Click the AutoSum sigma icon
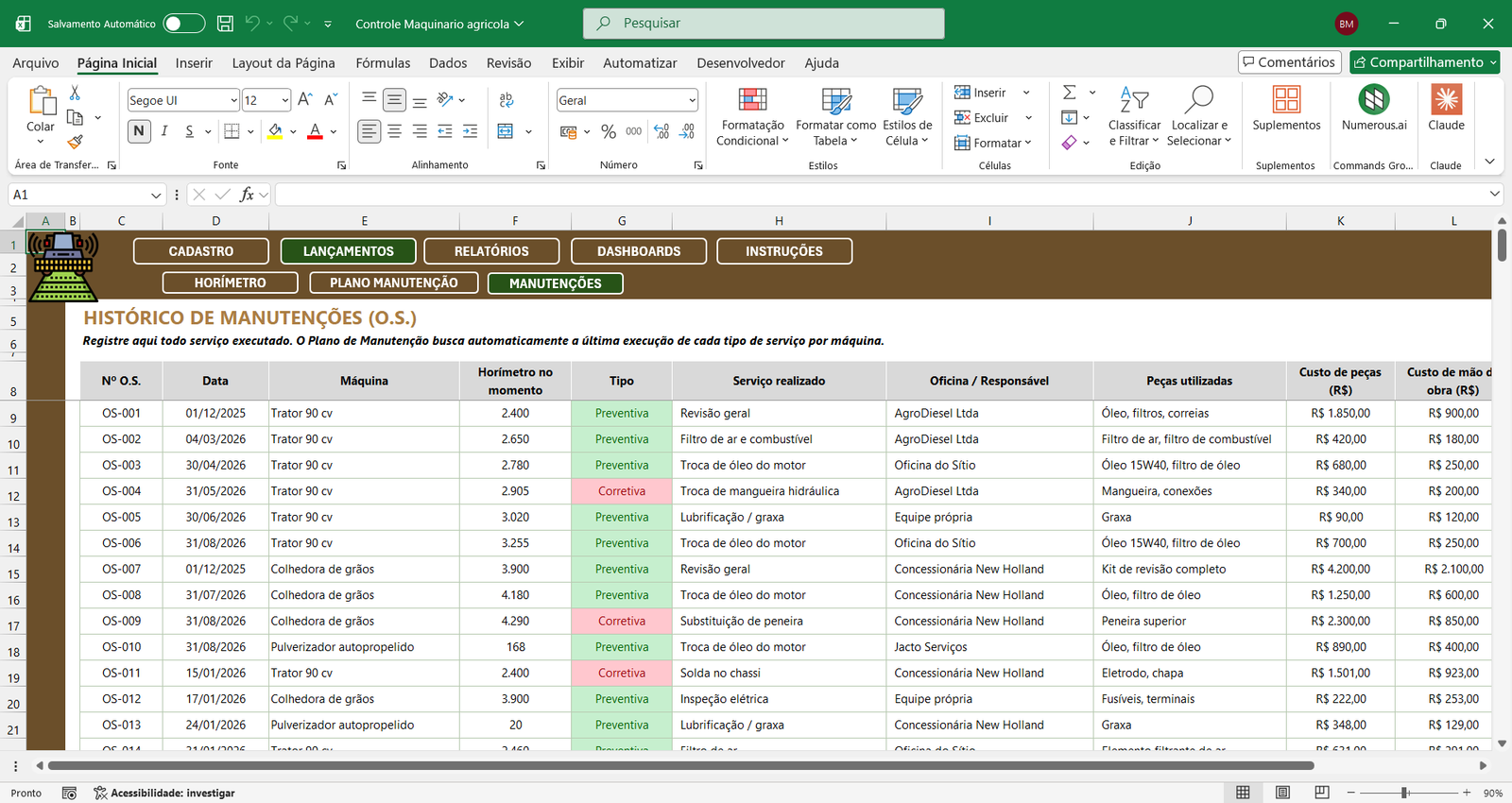Screen dimensions: 1512x803 (1070, 93)
